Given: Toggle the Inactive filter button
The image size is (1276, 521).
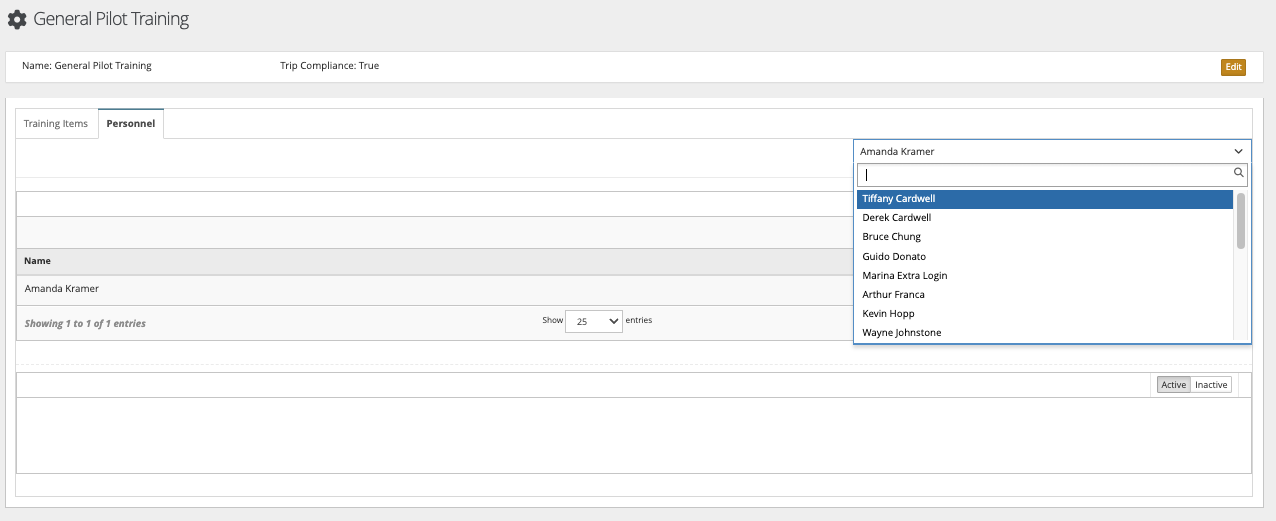Looking at the screenshot, I should coord(1211,385).
